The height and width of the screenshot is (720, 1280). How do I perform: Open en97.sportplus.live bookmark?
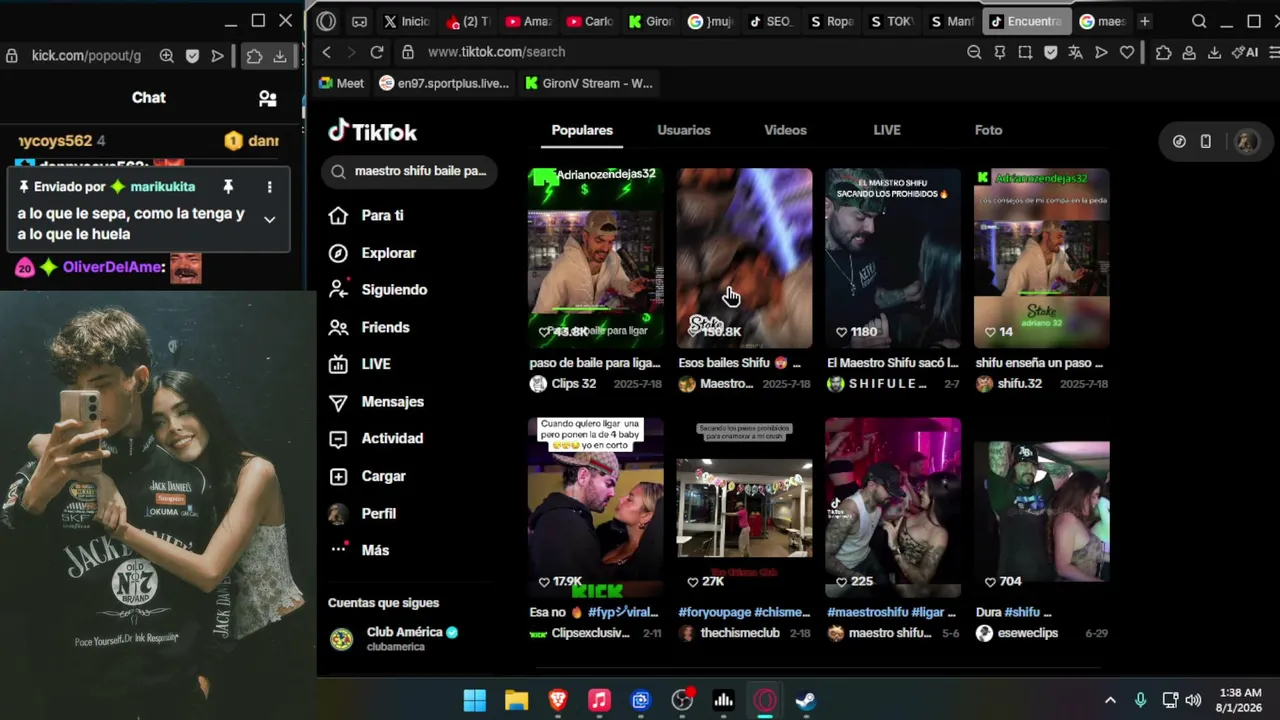pyautogui.click(x=445, y=83)
